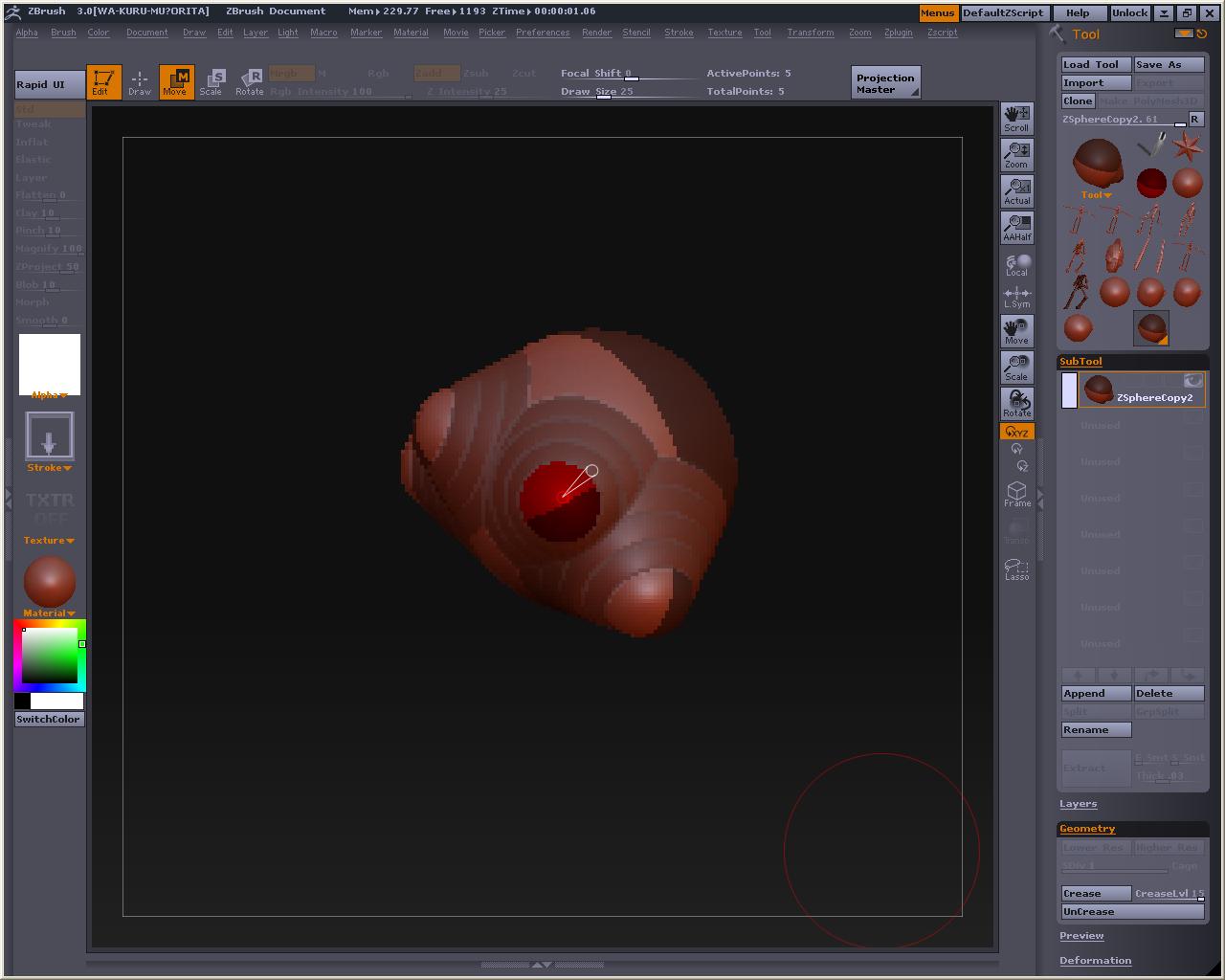1225x980 pixels.
Task: Toggle Edit mode button
Action: pos(103,82)
